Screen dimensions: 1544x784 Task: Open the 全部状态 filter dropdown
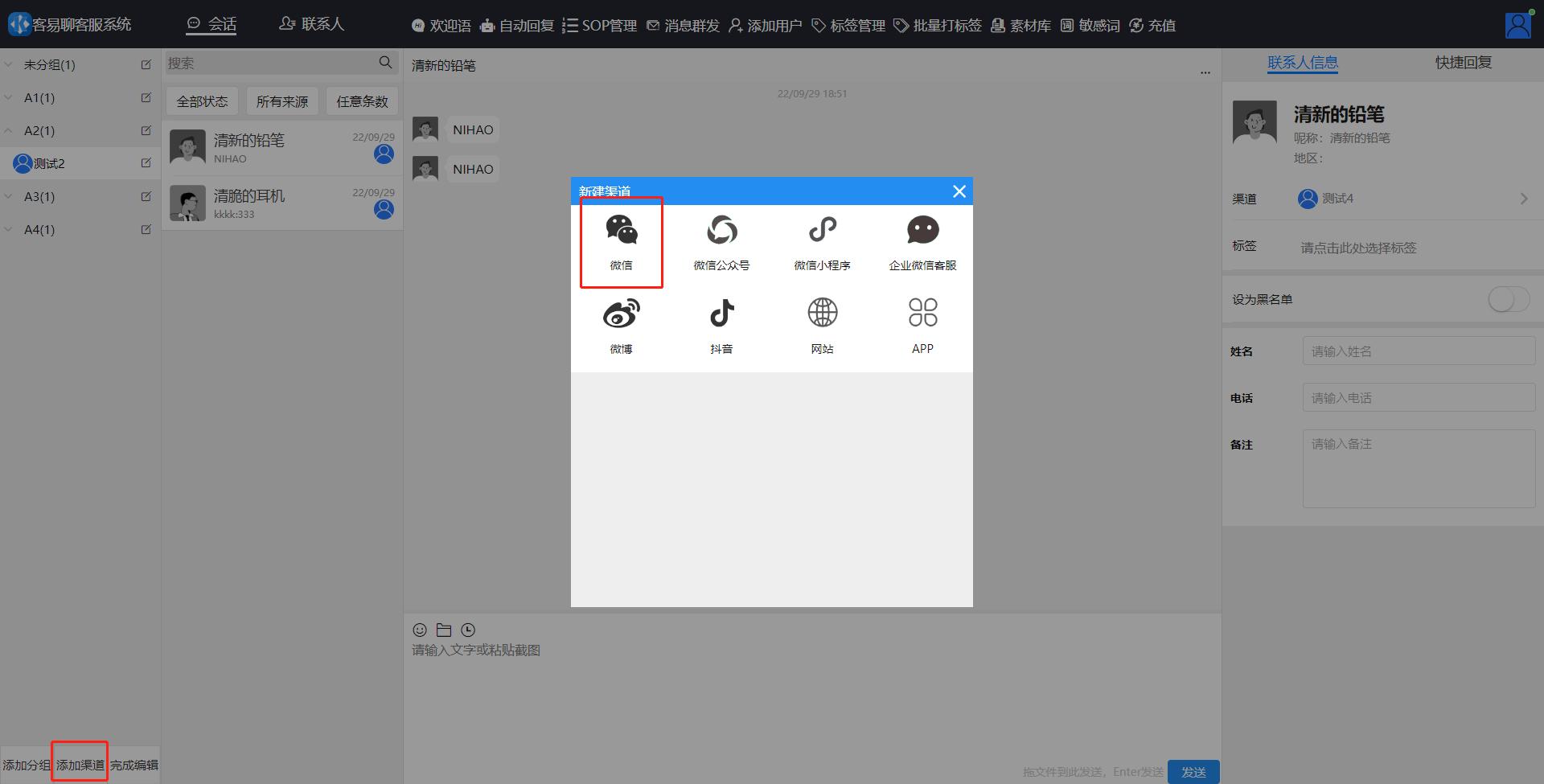(x=203, y=101)
